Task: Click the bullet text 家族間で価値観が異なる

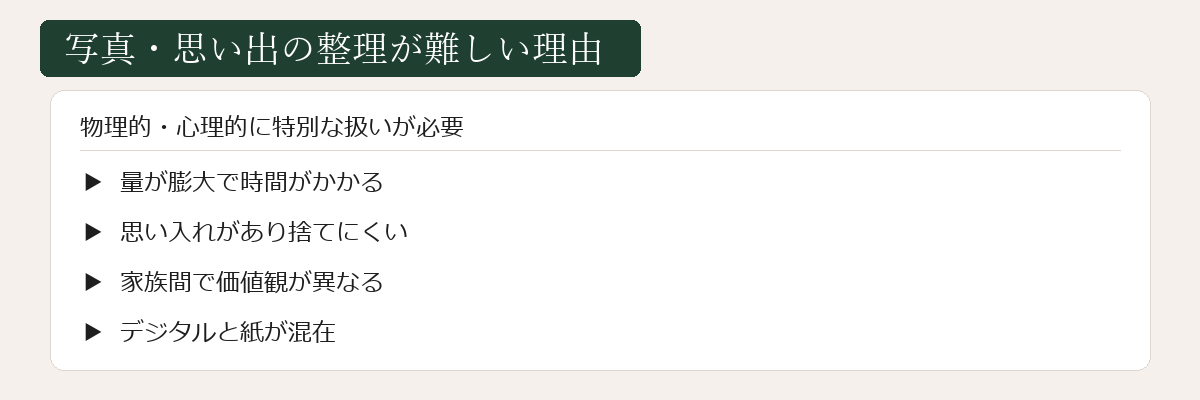Action: click(251, 282)
